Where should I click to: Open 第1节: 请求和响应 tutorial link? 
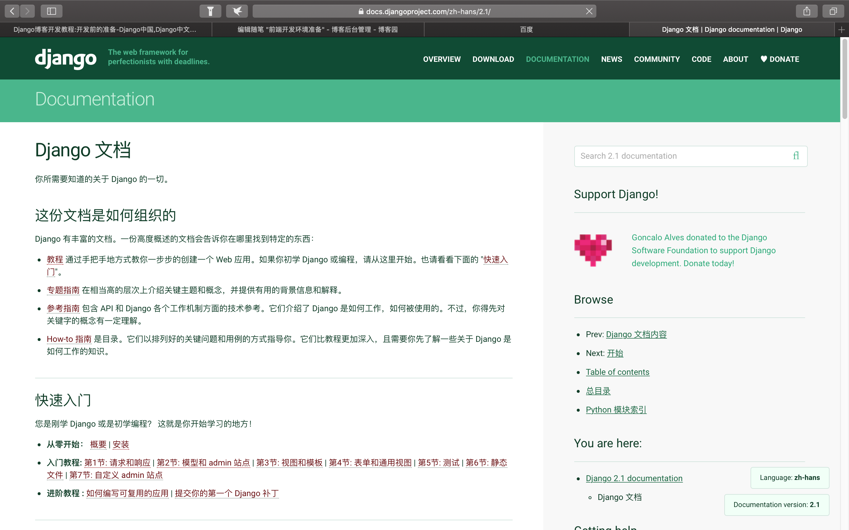(x=117, y=463)
